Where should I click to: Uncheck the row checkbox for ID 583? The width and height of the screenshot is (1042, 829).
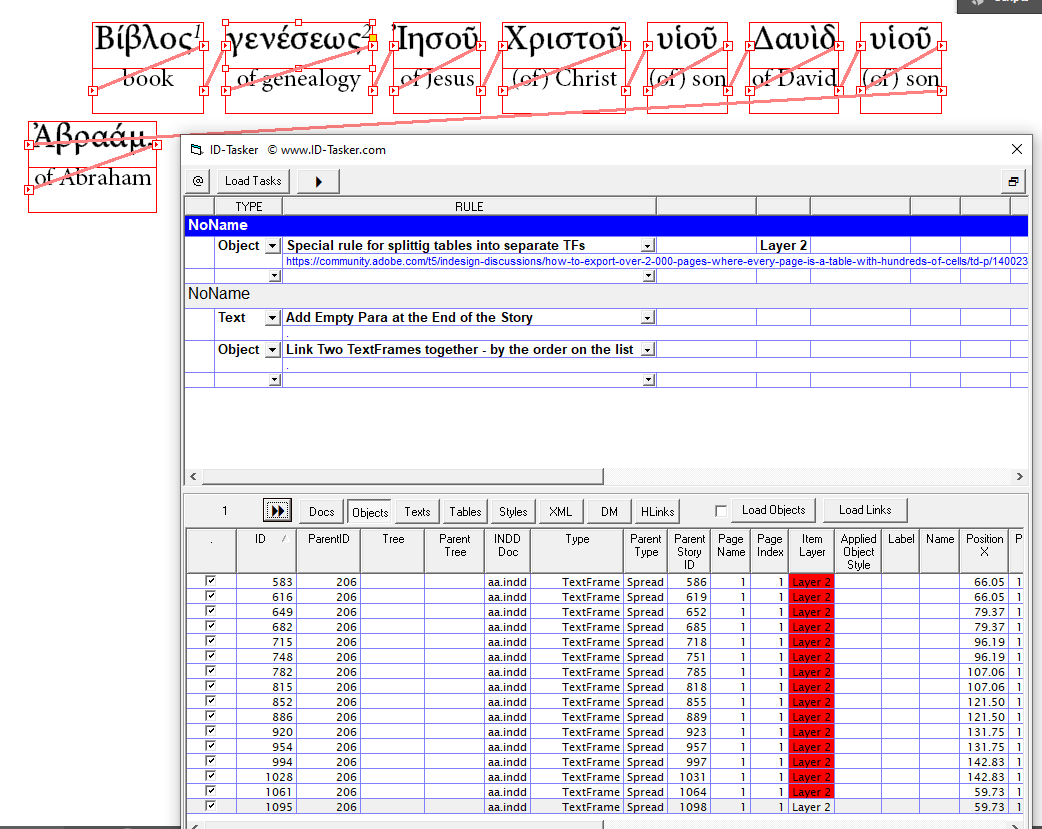pyautogui.click(x=209, y=581)
